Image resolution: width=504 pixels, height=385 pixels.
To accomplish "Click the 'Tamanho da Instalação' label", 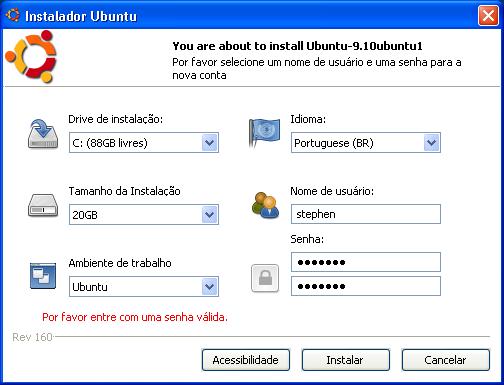I will click(124, 191).
